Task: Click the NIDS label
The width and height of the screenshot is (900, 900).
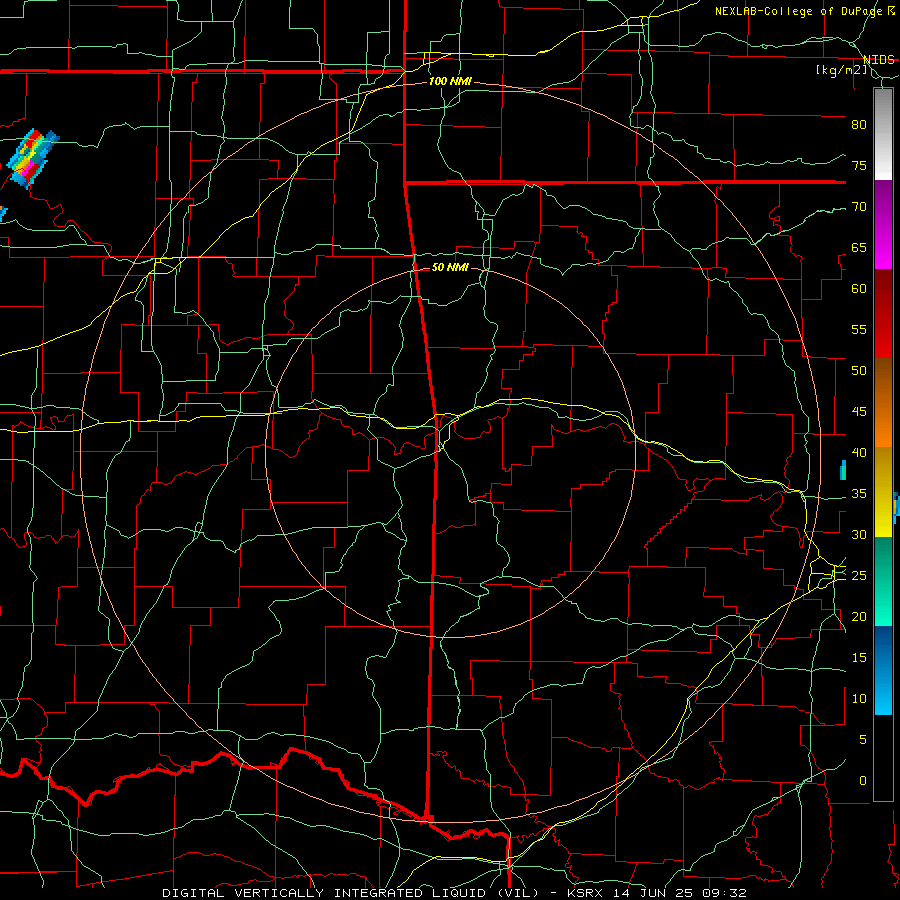Action: click(x=878, y=60)
